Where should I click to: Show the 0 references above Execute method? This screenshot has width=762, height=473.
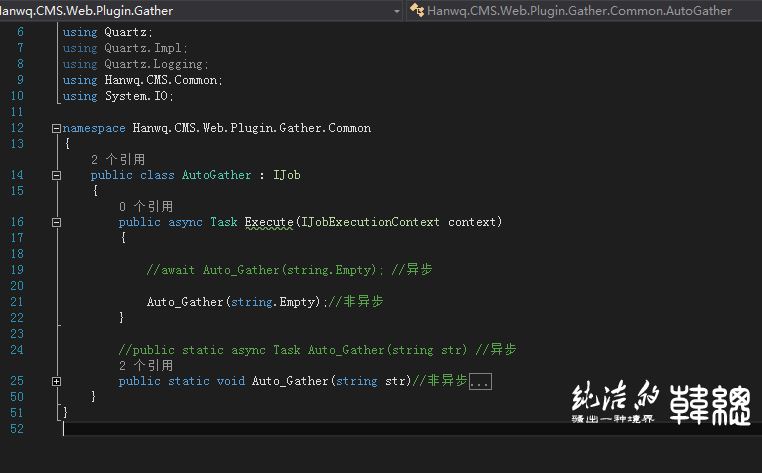[x=145, y=206]
